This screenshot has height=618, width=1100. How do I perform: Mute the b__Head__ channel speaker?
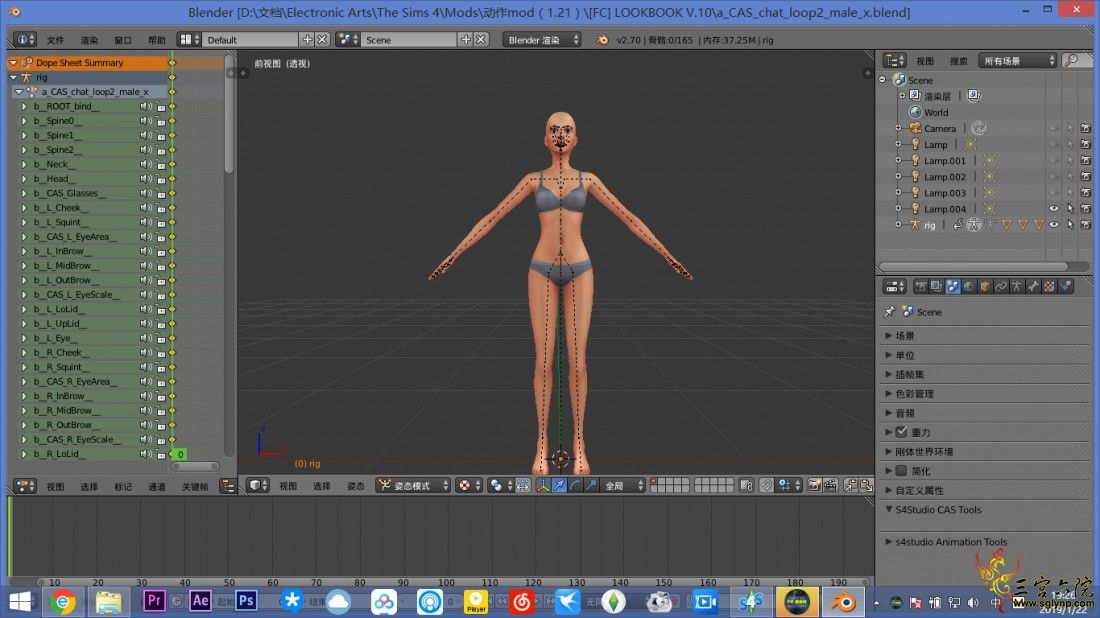click(145, 179)
